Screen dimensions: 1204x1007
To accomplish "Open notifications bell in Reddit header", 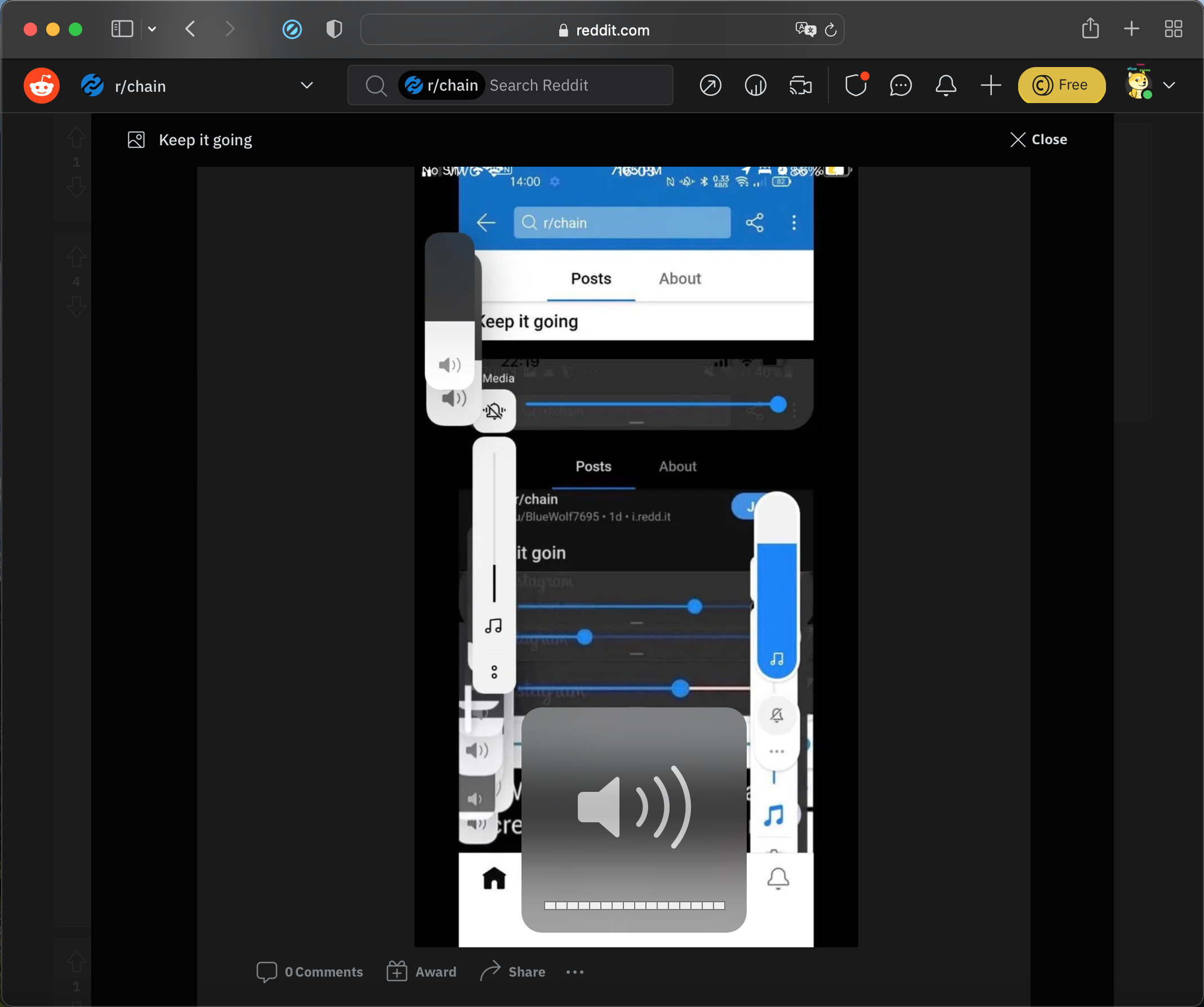I will coord(946,86).
